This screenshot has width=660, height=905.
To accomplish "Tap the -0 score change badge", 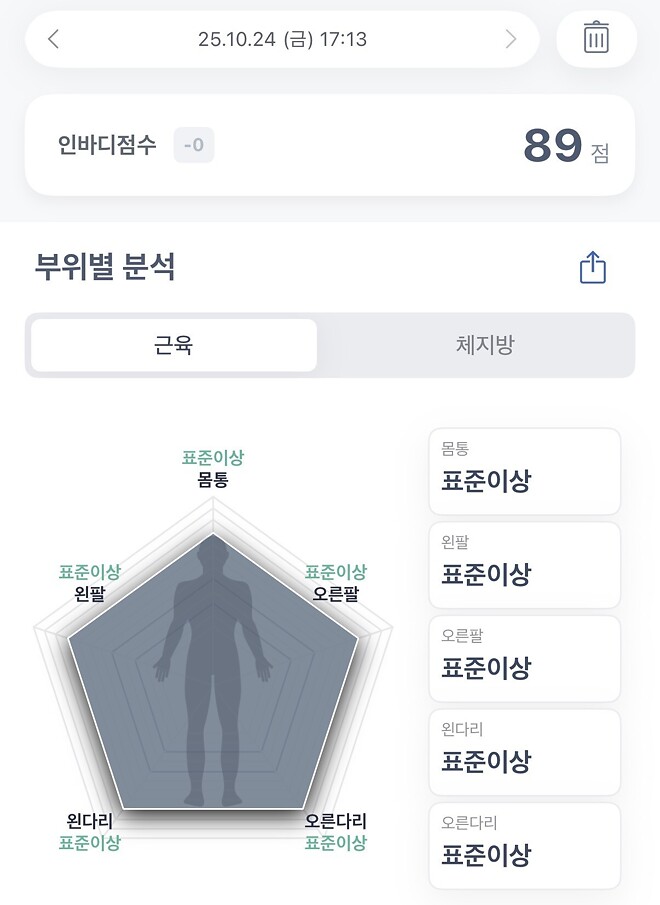I will [194, 145].
